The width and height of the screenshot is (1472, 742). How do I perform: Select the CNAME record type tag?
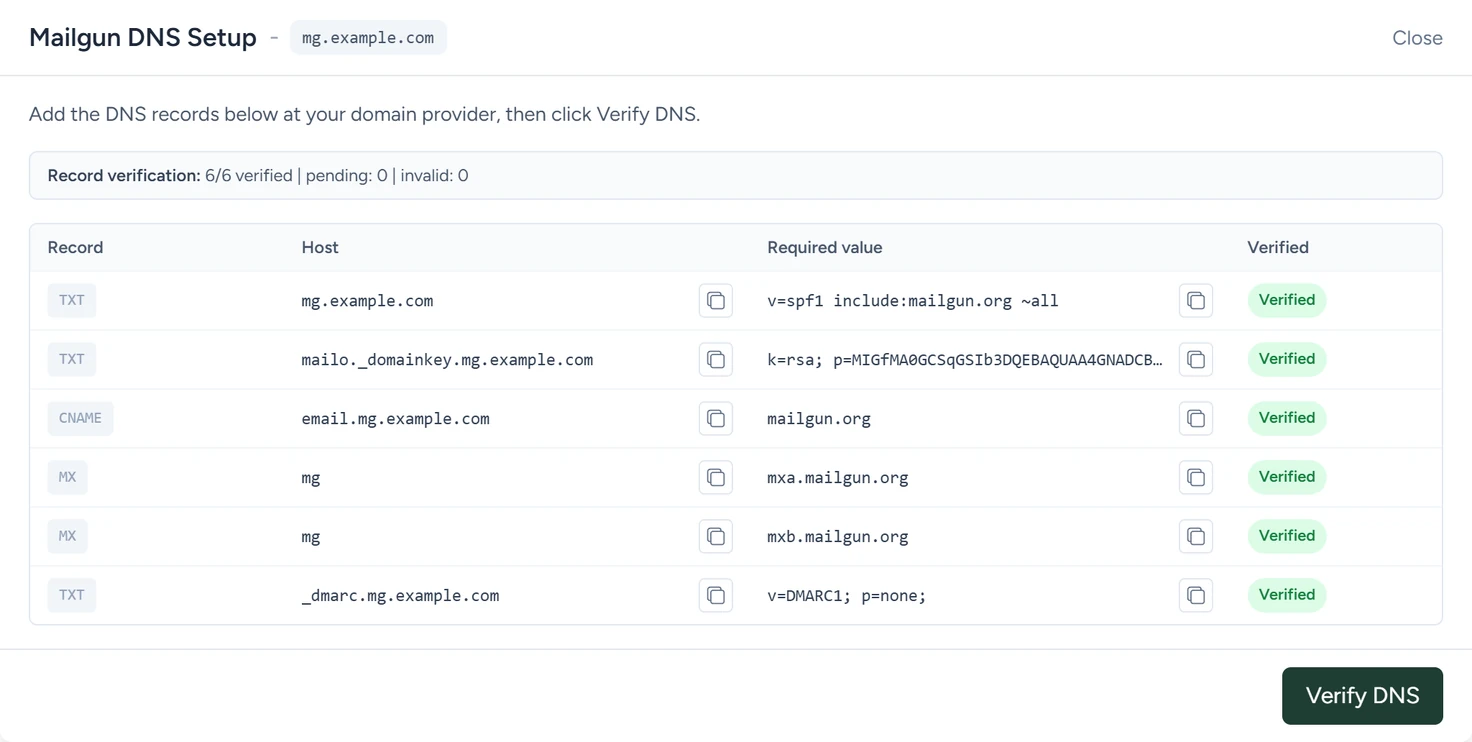(80, 418)
